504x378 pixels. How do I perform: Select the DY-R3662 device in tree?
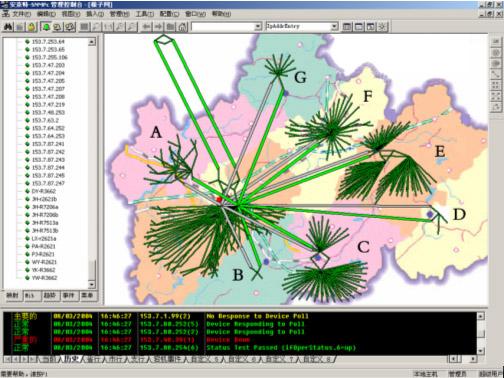point(44,191)
